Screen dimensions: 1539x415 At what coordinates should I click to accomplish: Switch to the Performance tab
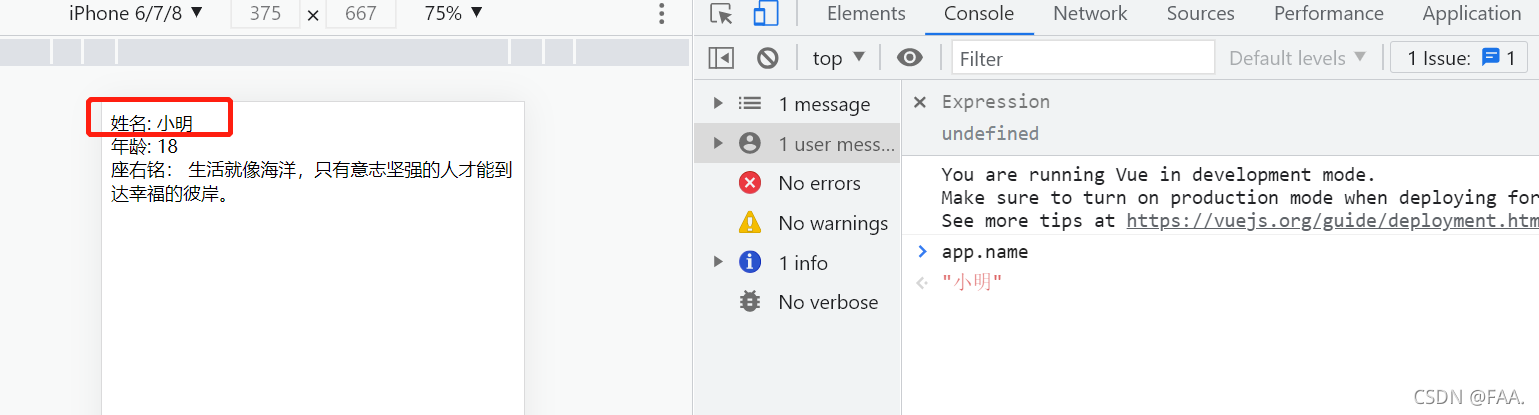(x=1328, y=14)
